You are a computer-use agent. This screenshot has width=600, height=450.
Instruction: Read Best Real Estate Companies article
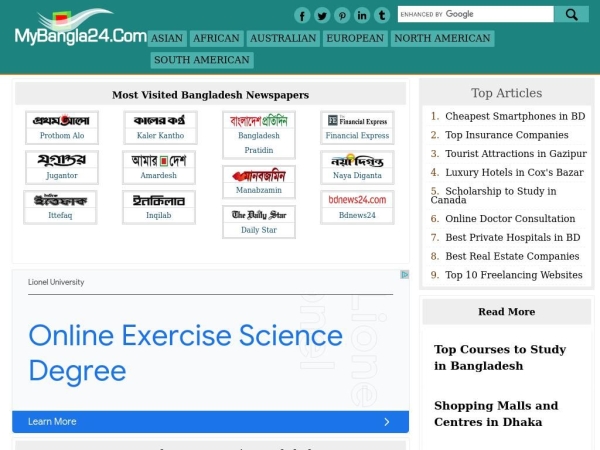(512, 256)
